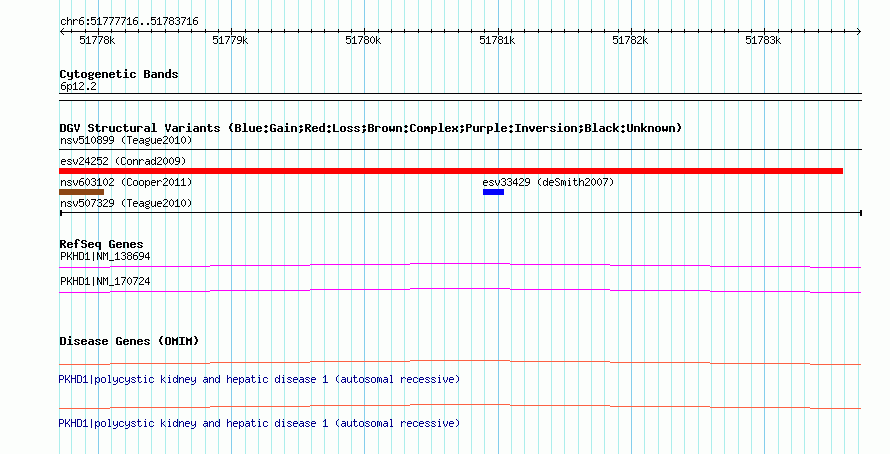Click the blue esv33429 gain bar

click(493, 192)
